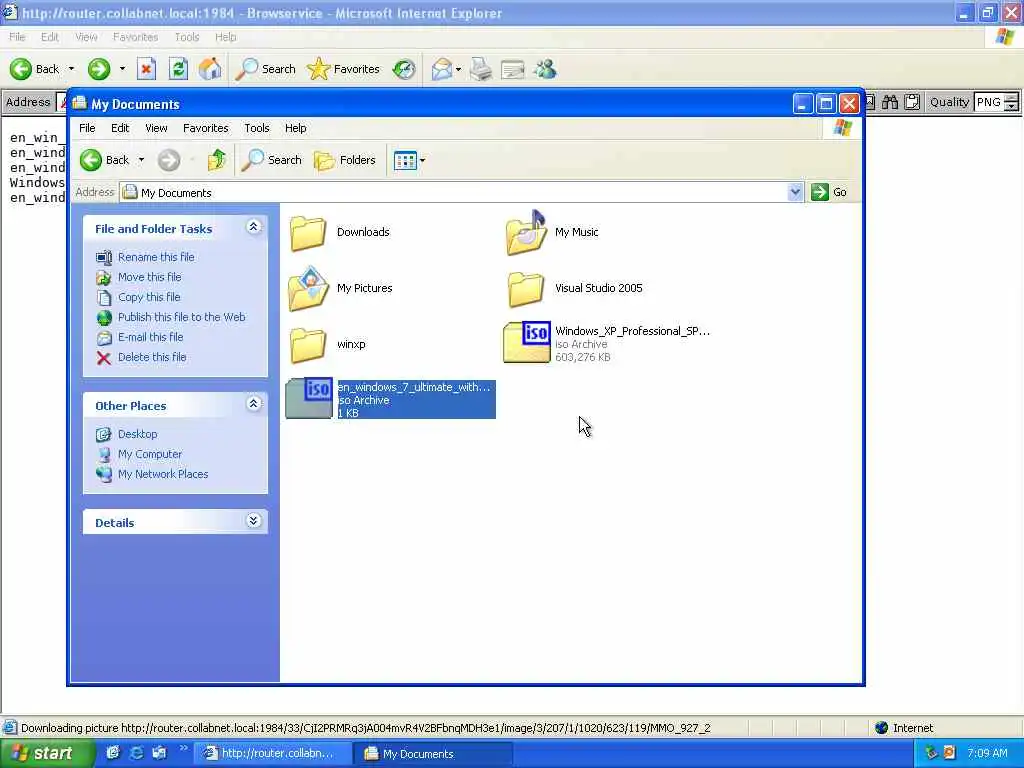Click Back button in Internet Explorer toolbar
Screen dimensions: 1024x768
pyautogui.click(x=35, y=69)
